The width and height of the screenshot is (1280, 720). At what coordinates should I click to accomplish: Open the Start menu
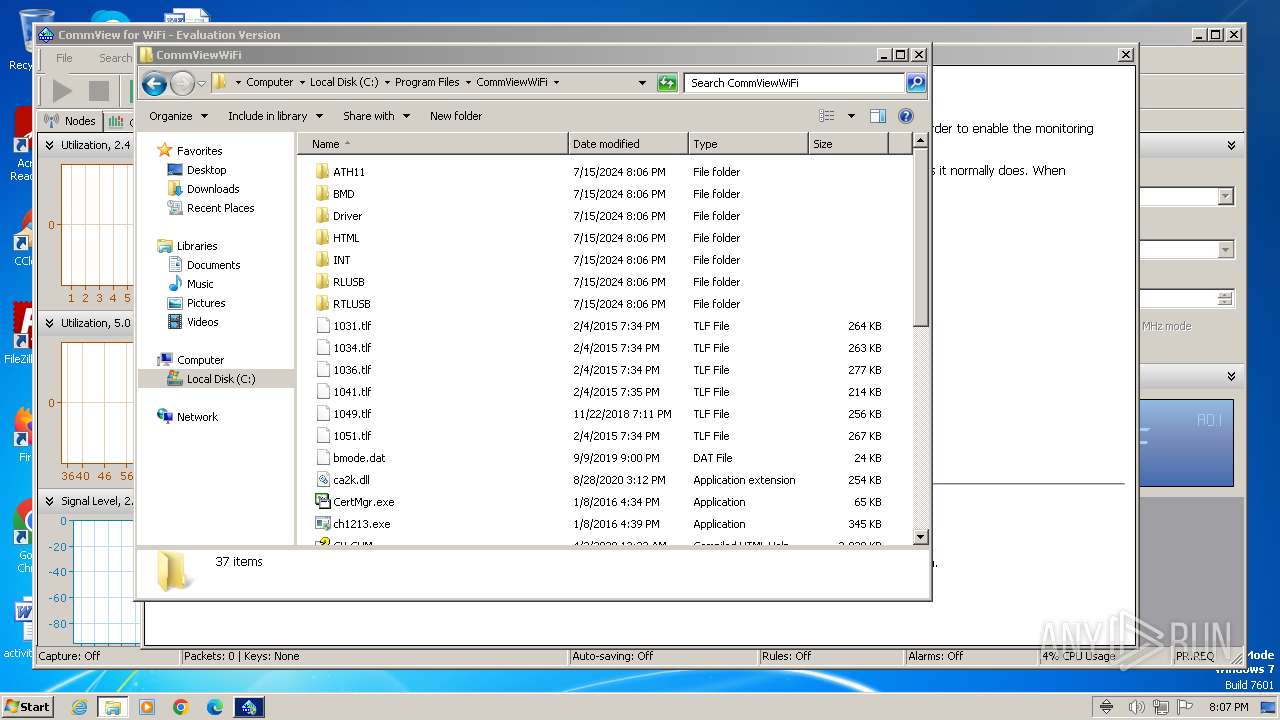coord(28,707)
